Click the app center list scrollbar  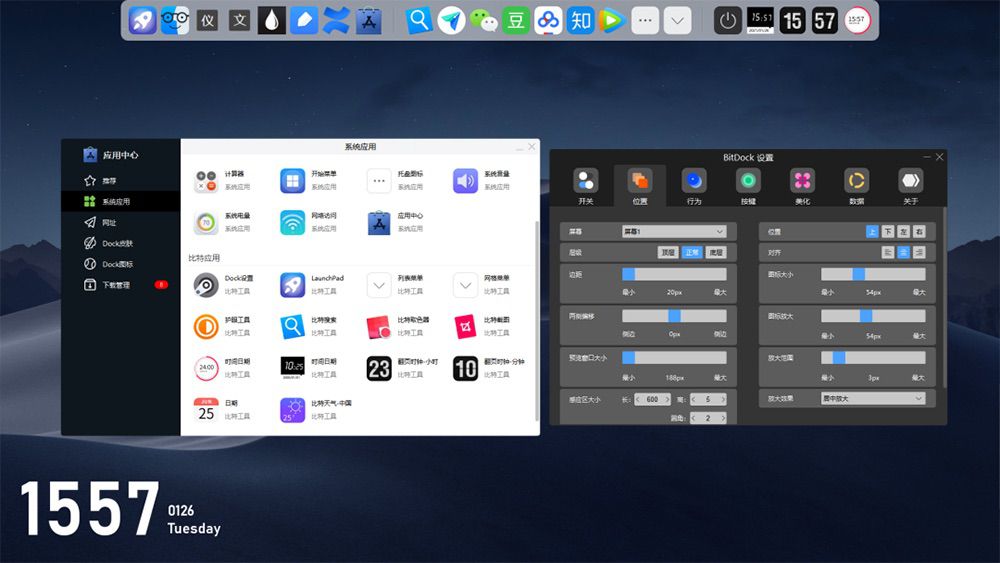pos(536,321)
